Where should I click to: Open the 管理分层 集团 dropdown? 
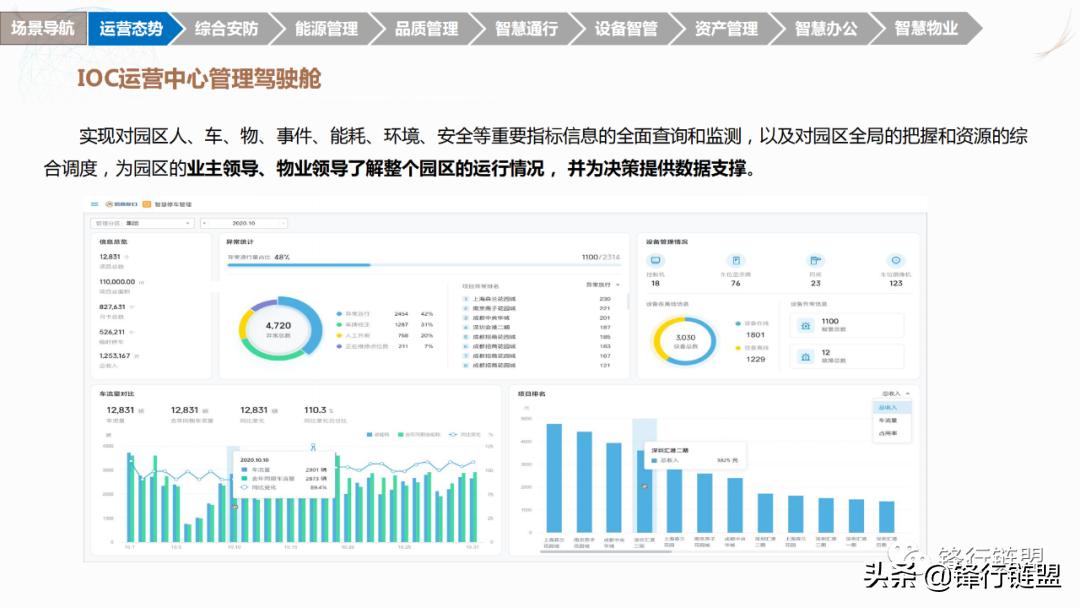140,222
